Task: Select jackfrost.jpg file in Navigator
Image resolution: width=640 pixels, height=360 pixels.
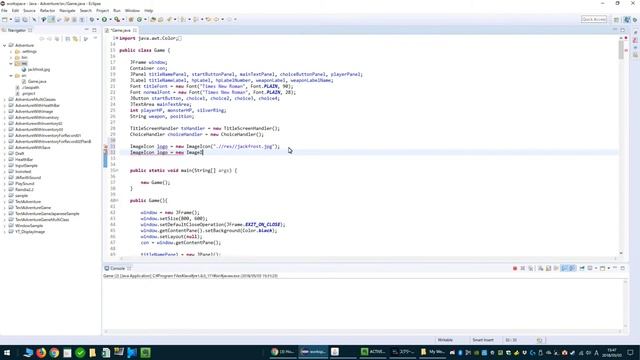Action: point(39,69)
